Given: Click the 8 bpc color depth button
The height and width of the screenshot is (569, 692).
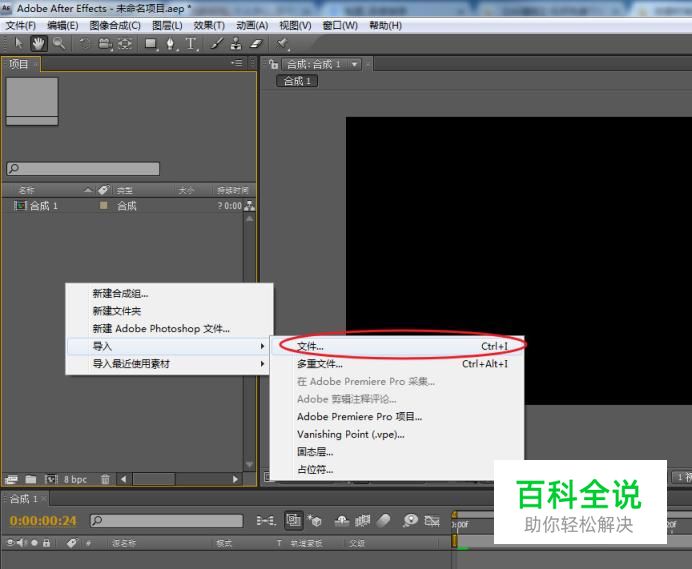Looking at the screenshot, I should pyautogui.click(x=75, y=479).
